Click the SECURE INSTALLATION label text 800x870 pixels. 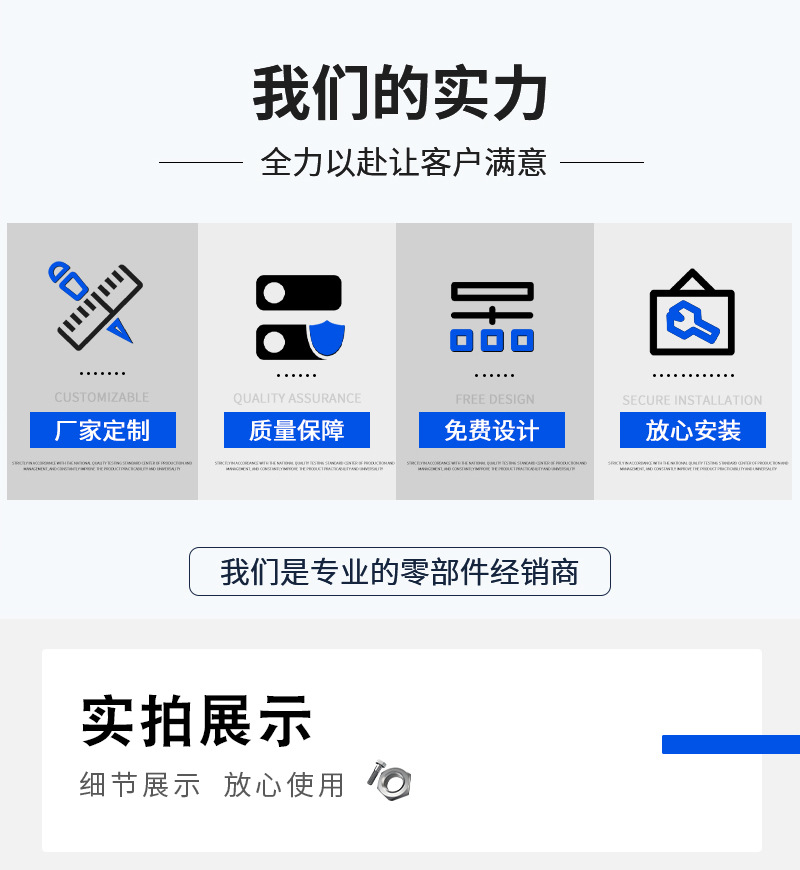click(x=692, y=400)
